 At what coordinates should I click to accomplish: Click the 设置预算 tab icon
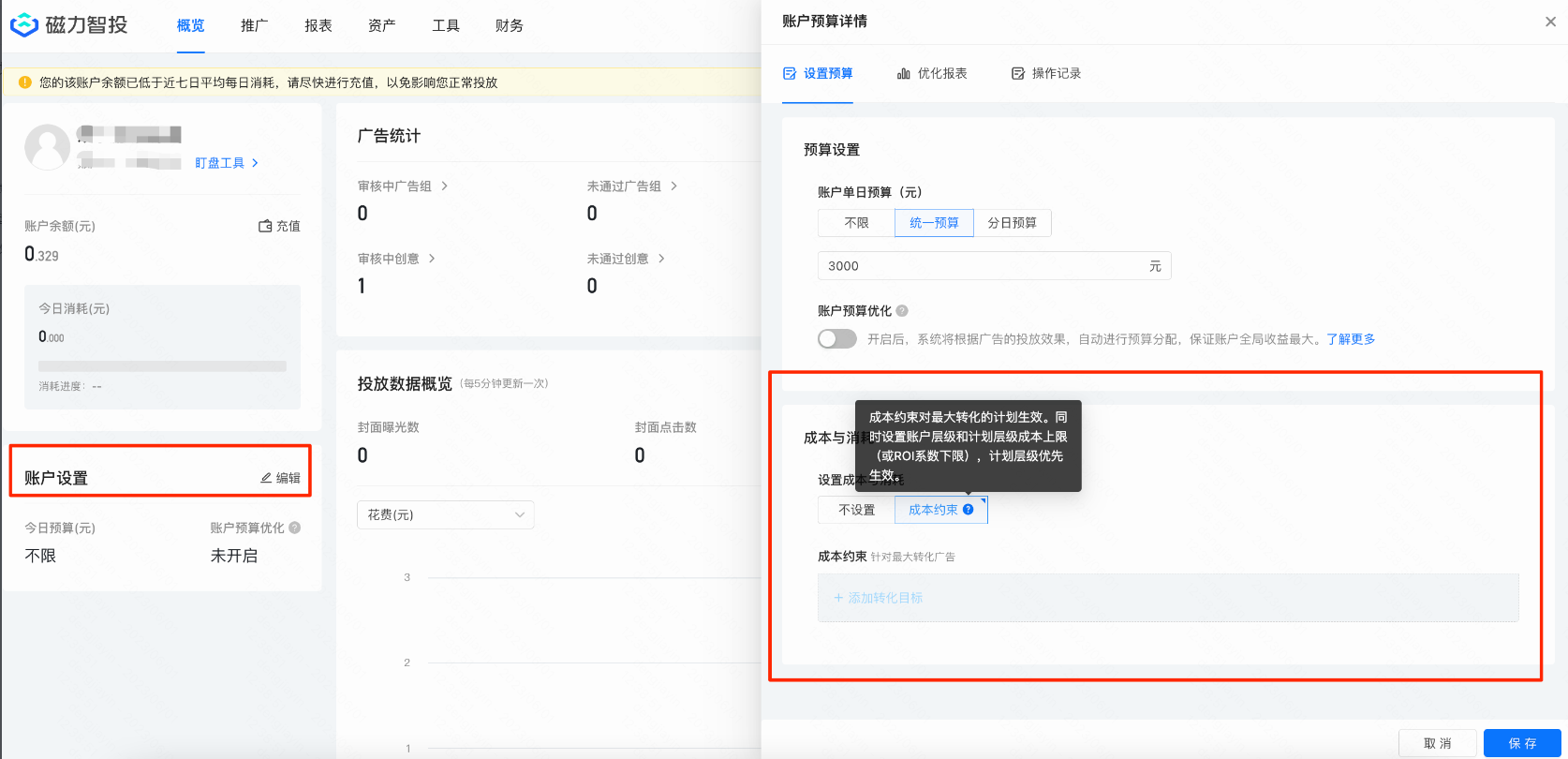(790, 73)
